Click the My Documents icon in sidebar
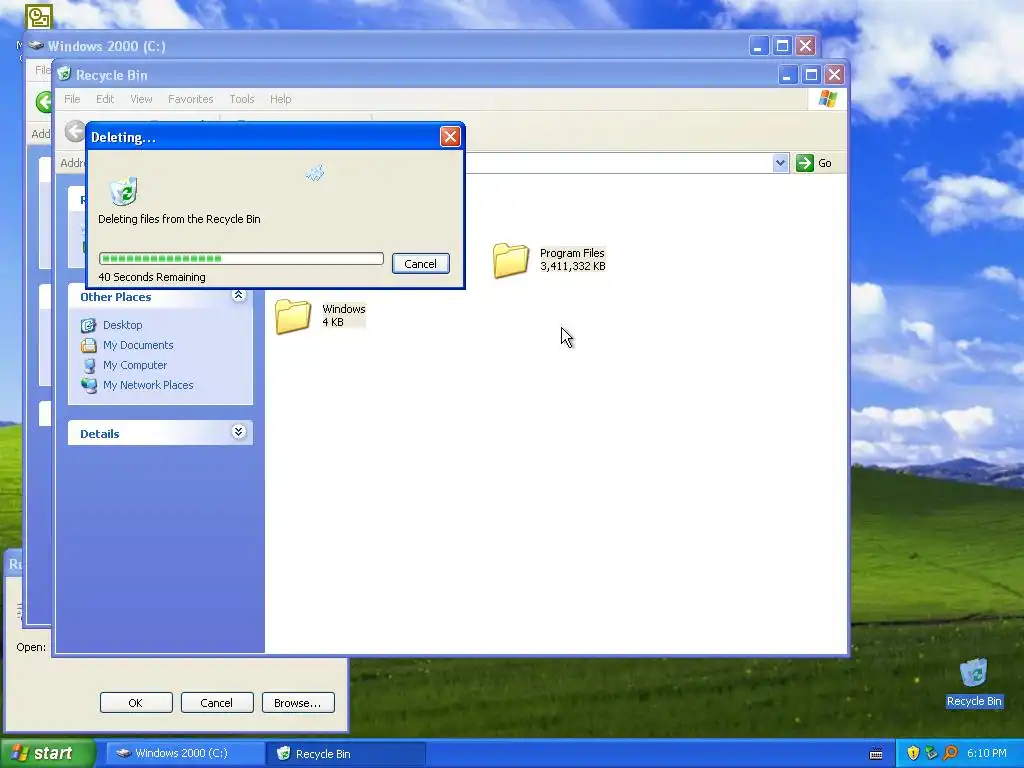The height and width of the screenshot is (768, 1024). [88, 345]
